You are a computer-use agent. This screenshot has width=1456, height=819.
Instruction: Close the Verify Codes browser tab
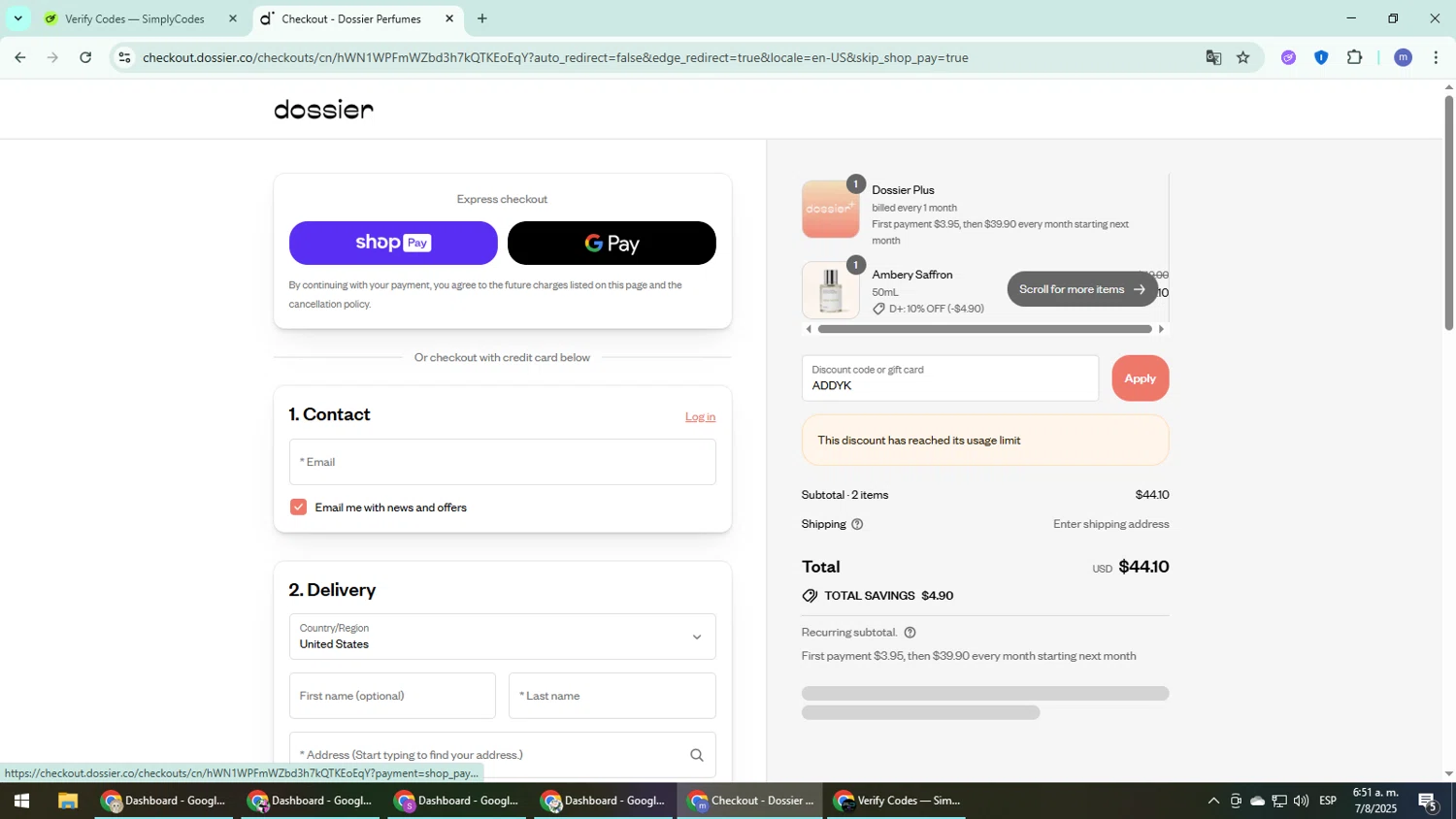(x=232, y=18)
